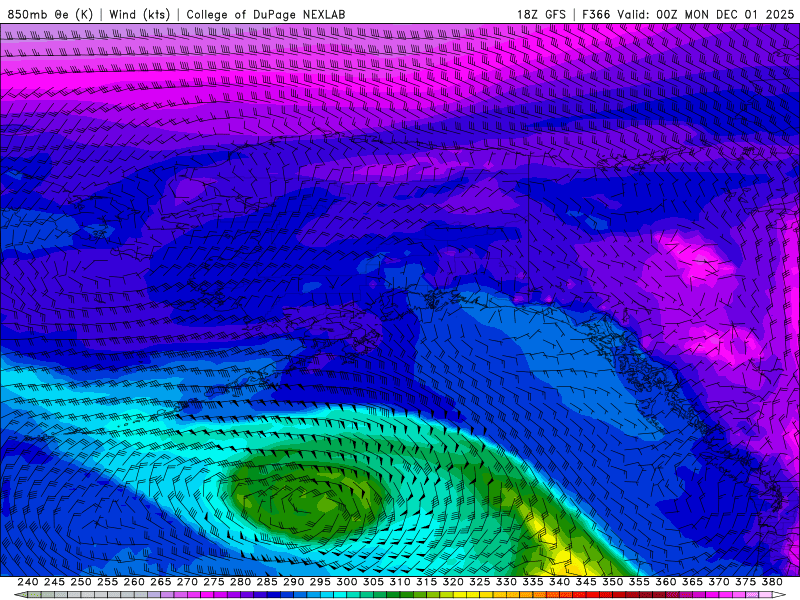Click the 260 value on the color scale
The height and width of the screenshot is (600, 800).
[x=134, y=582]
